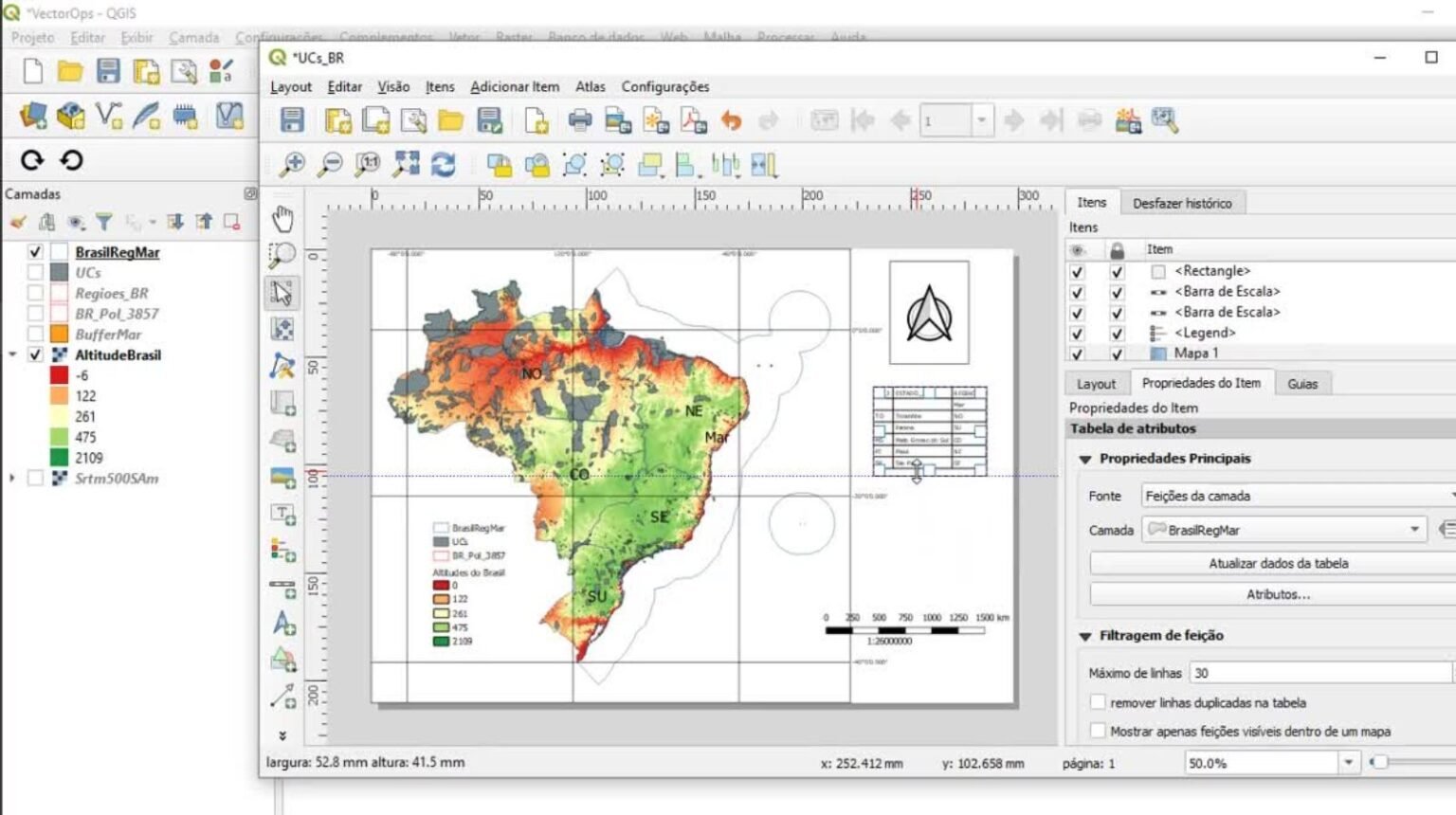Open the zoom level 50.0% dropdown
This screenshot has width=1456, height=815.
click(x=1348, y=763)
